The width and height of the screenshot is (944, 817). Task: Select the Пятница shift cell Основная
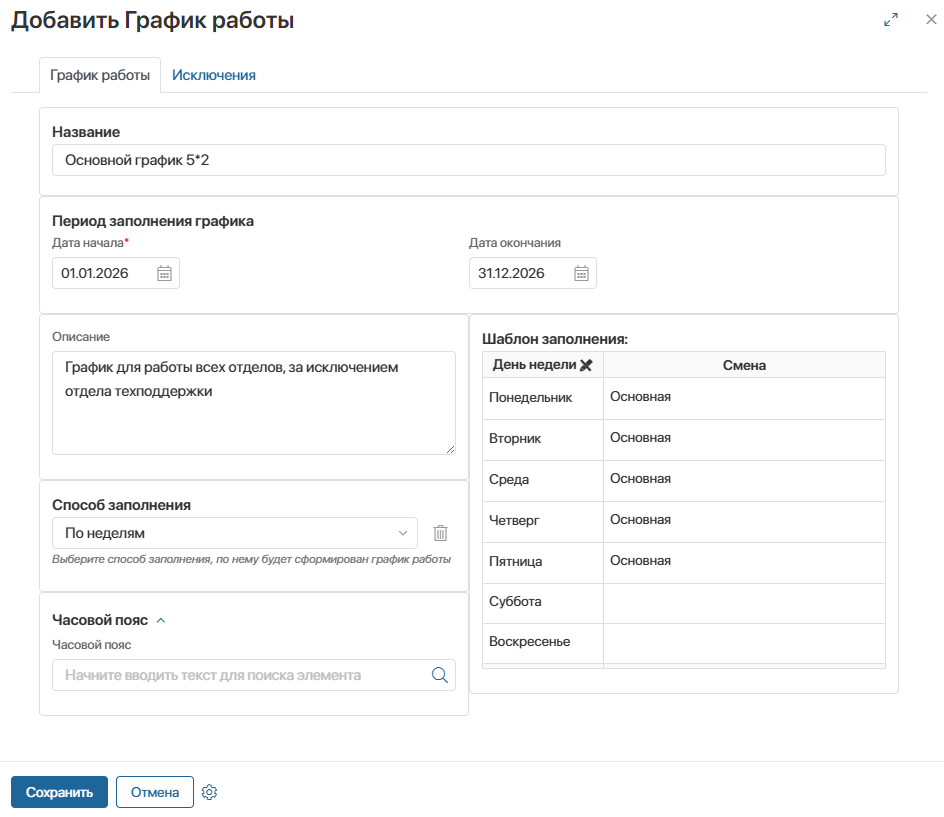[744, 562]
